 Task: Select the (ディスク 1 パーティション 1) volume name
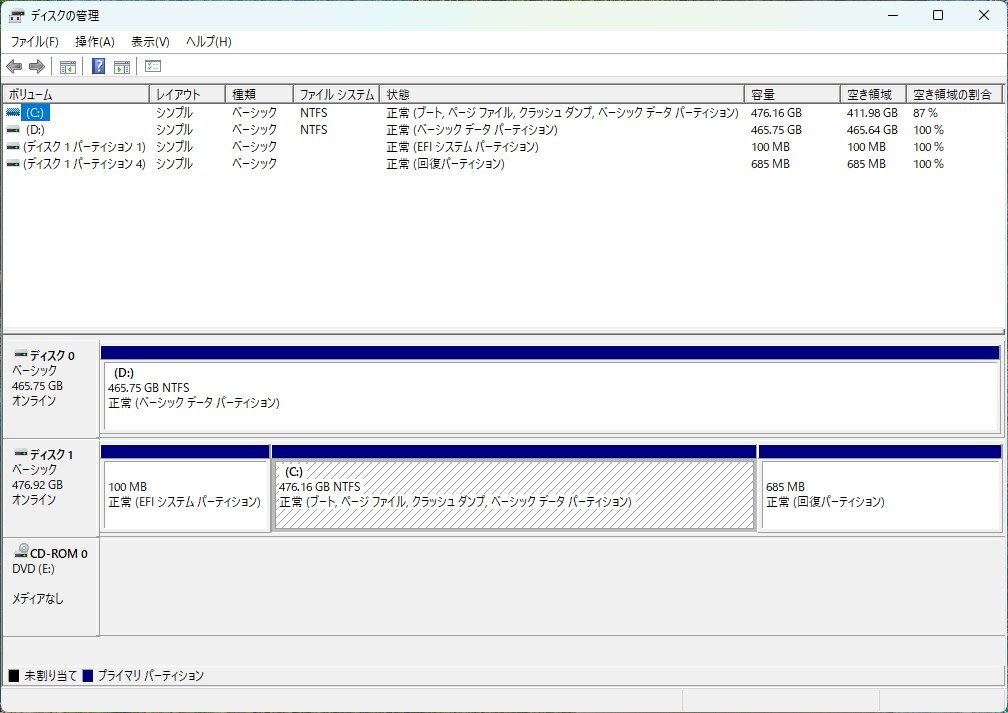tap(84, 147)
